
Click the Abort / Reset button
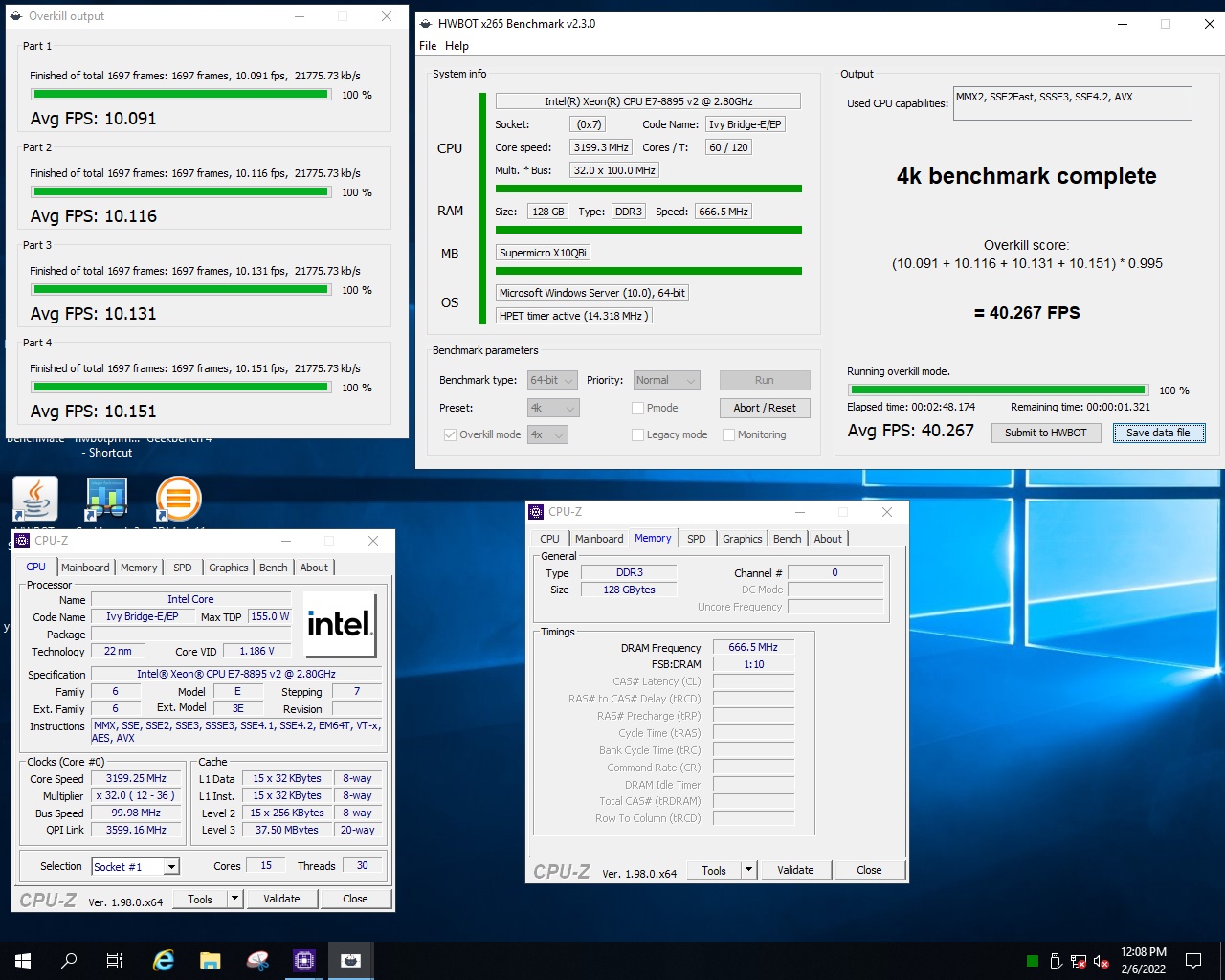(765, 408)
